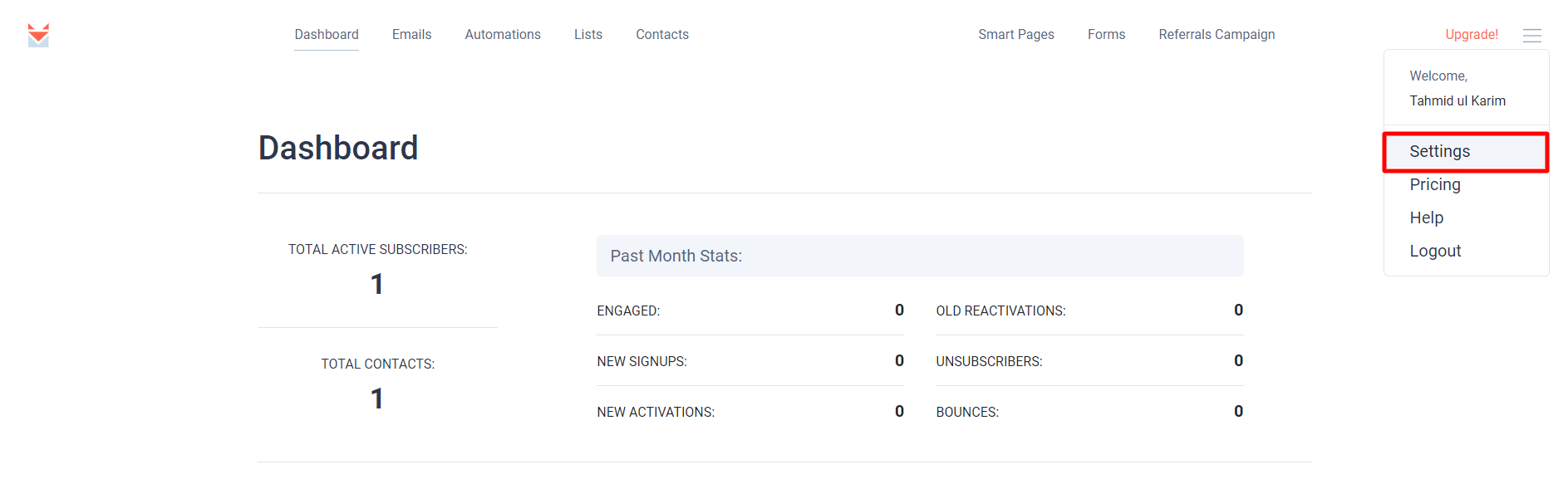Click the Unsubscribers stat label

[989, 361]
